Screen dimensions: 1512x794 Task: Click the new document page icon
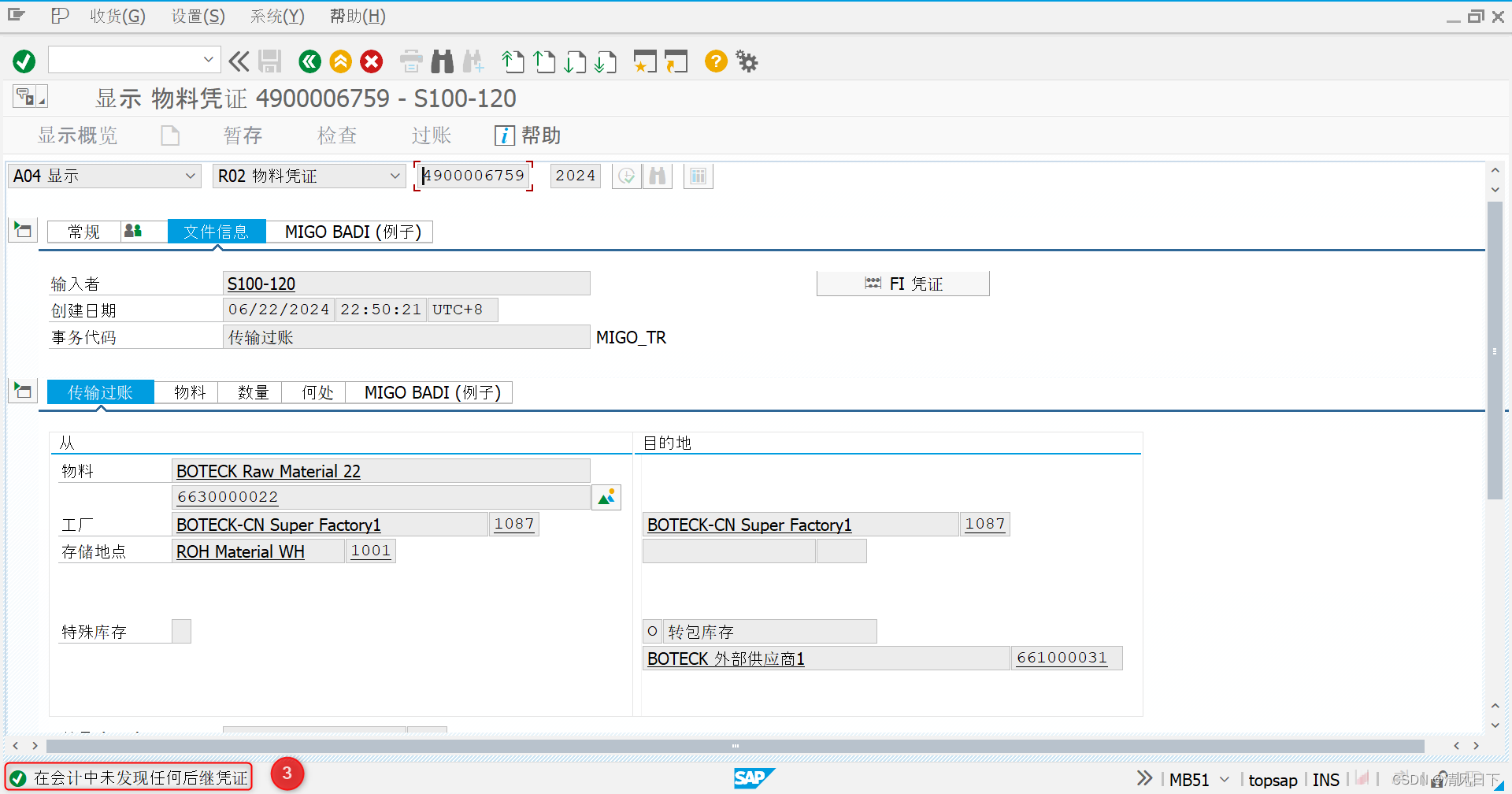pos(170,135)
